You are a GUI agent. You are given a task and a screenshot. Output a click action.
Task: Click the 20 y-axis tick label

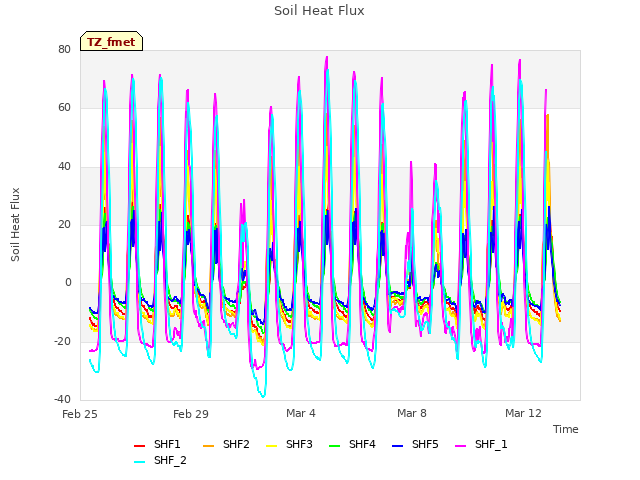click(x=64, y=224)
